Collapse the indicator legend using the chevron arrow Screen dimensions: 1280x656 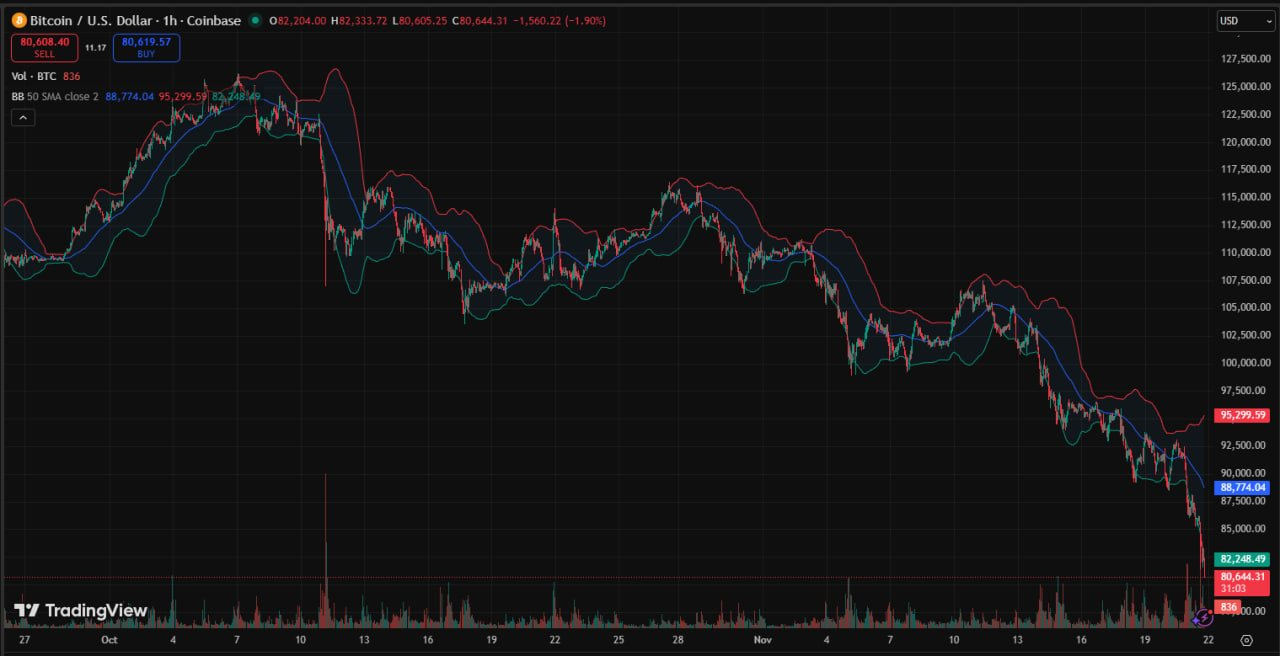[x=22, y=117]
